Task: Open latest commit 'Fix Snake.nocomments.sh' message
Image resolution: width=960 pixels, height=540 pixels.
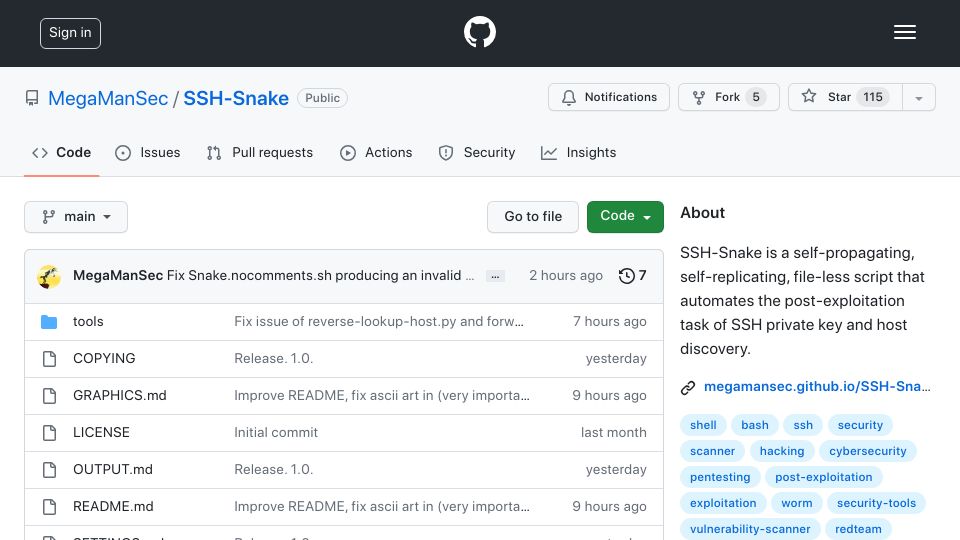Action: 320,276
